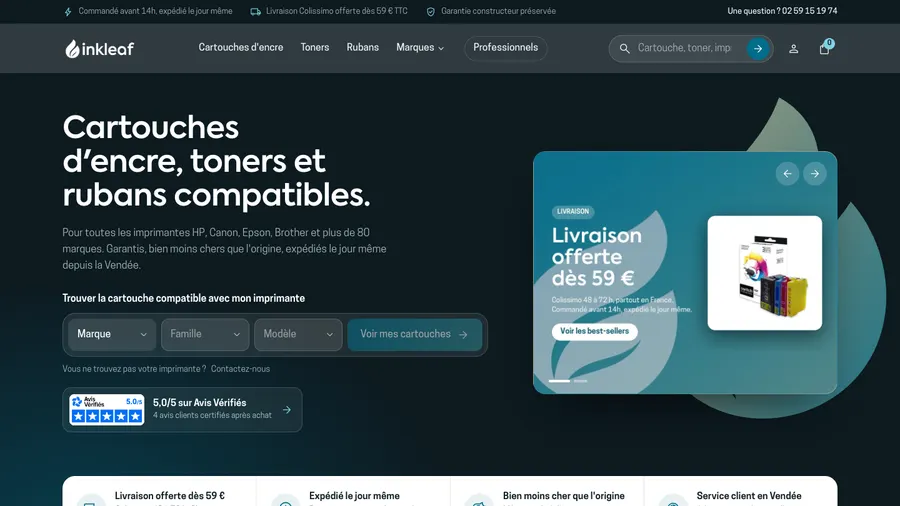This screenshot has height=506, width=900.
Task: Click Voir les best-sellers button
Action: pyautogui.click(x=595, y=332)
